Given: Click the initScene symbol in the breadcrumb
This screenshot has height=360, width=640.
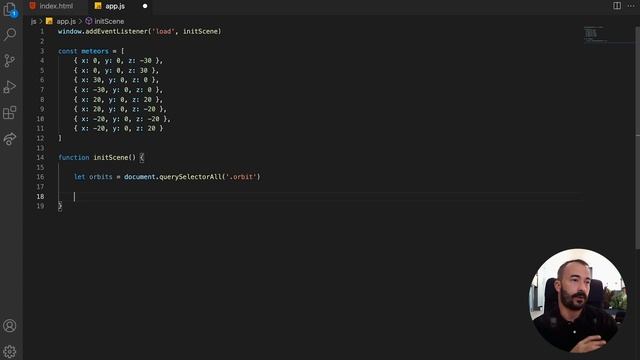Looking at the screenshot, I should pyautogui.click(x=109, y=21).
